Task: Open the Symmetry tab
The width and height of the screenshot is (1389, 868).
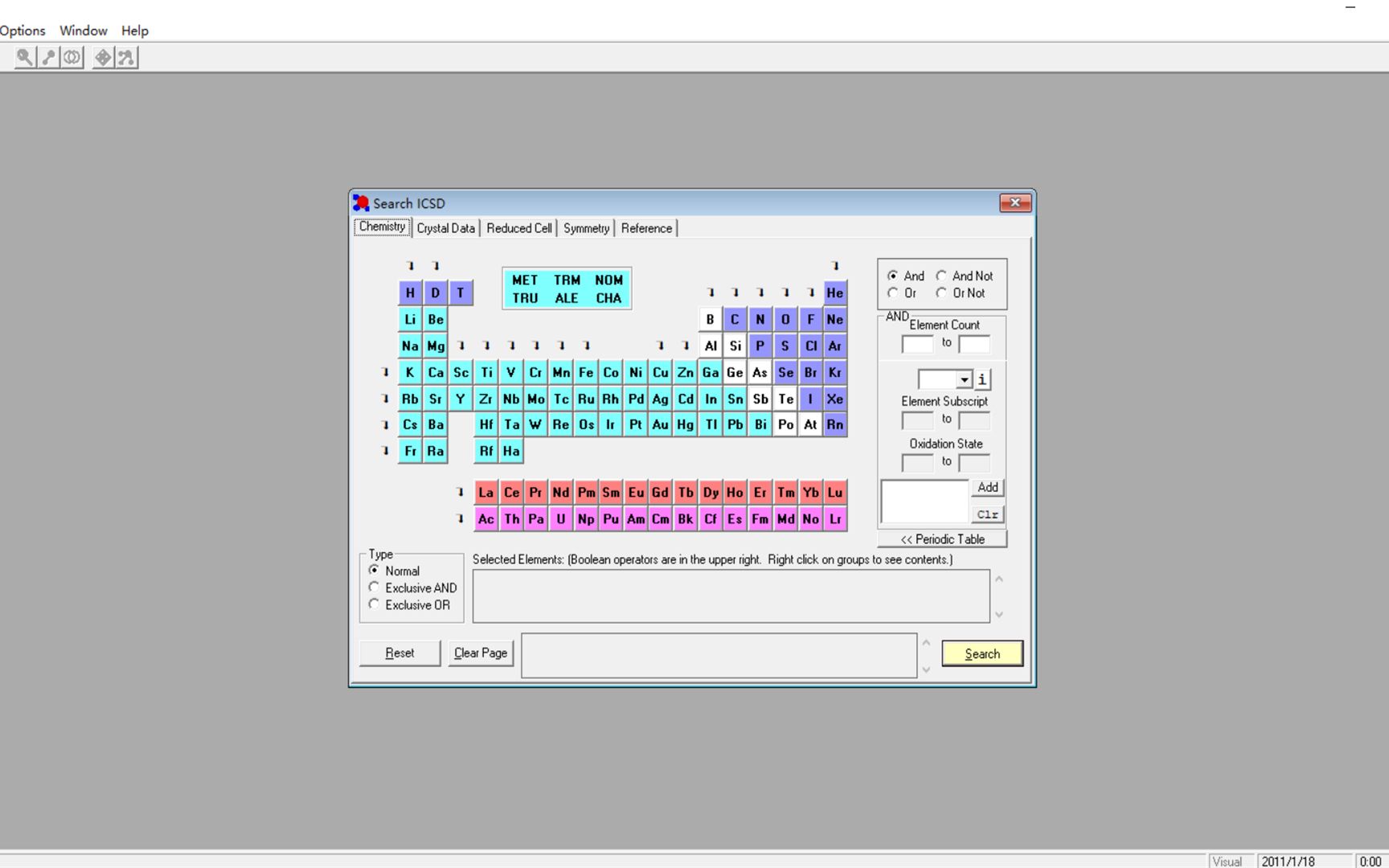Action: click(x=586, y=228)
